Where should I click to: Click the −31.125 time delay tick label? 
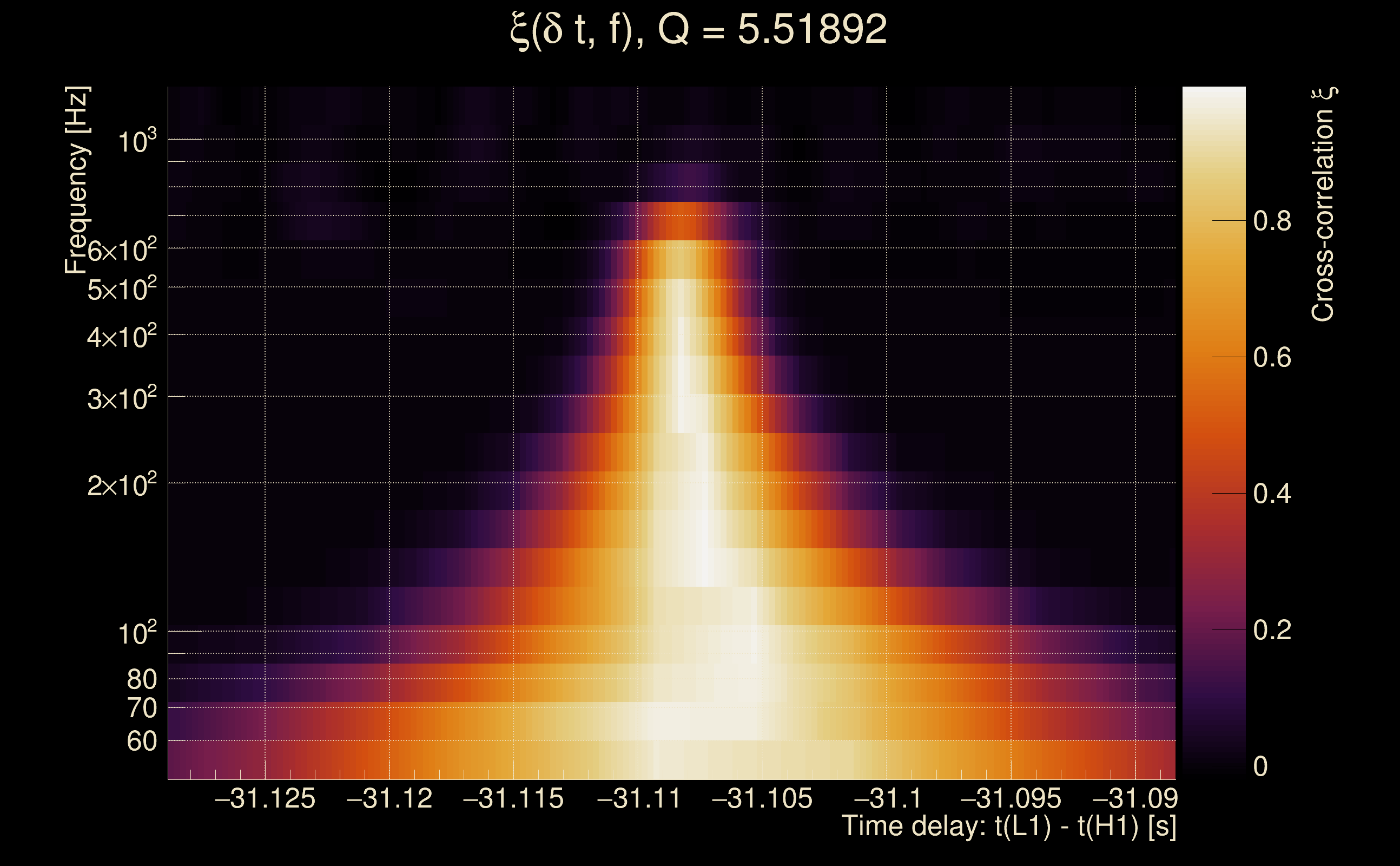pyautogui.click(x=265, y=799)
